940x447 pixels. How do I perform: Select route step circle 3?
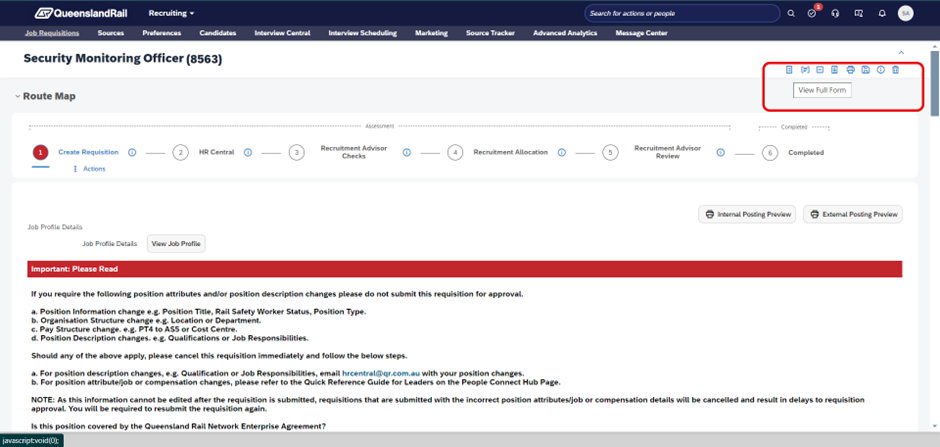(x=296, y=153)
